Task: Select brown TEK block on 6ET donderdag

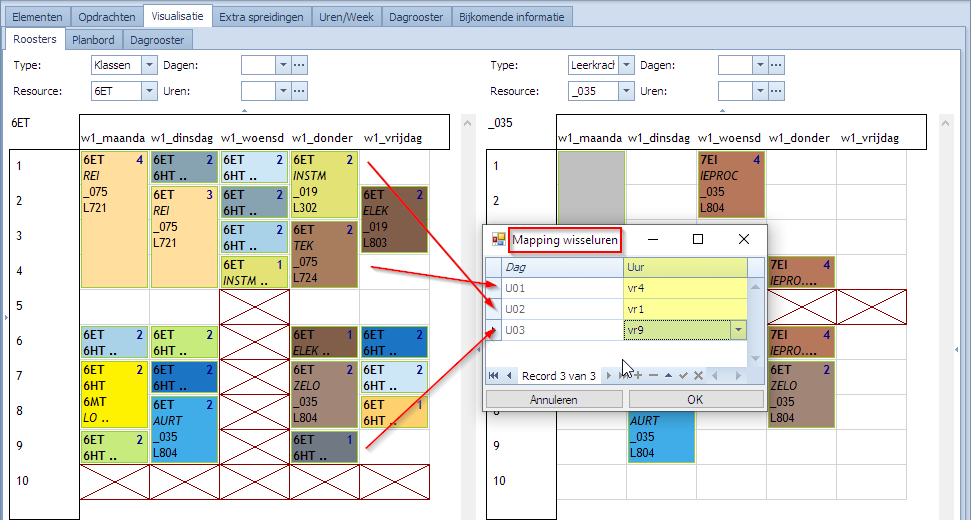Action: [324, 254]
